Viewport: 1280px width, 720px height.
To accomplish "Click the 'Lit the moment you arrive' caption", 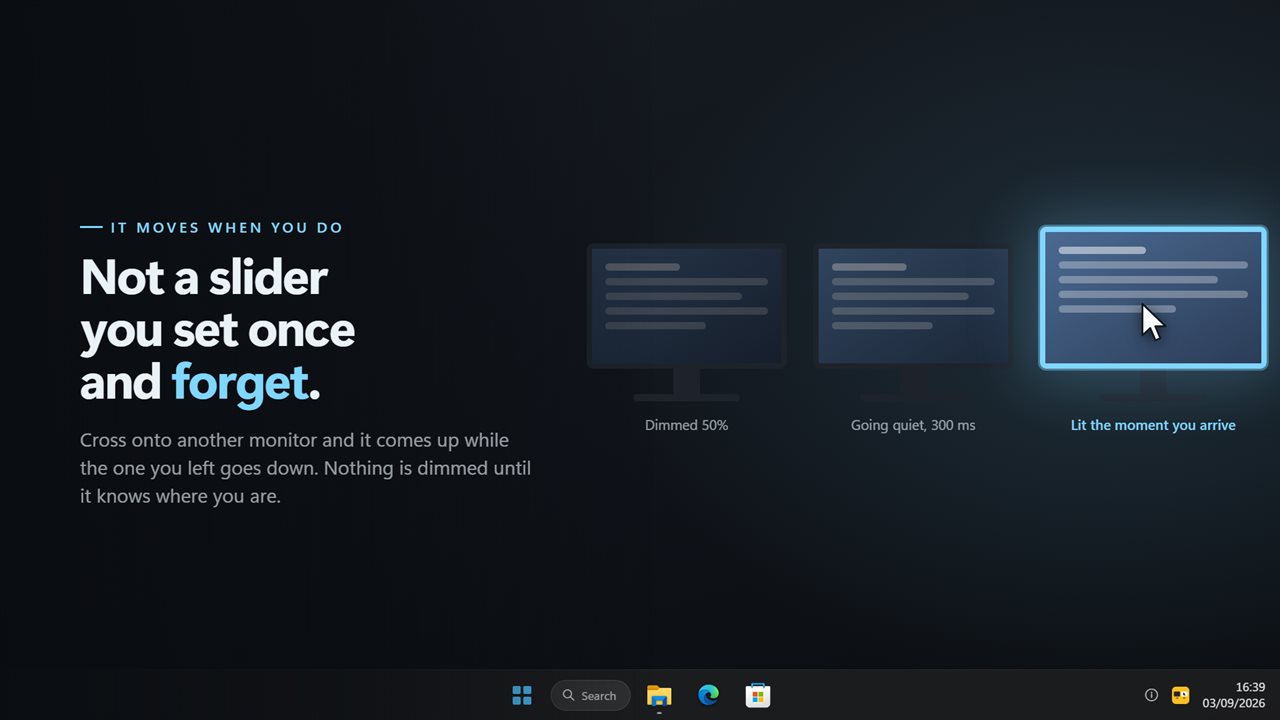I will [1153, 425].
